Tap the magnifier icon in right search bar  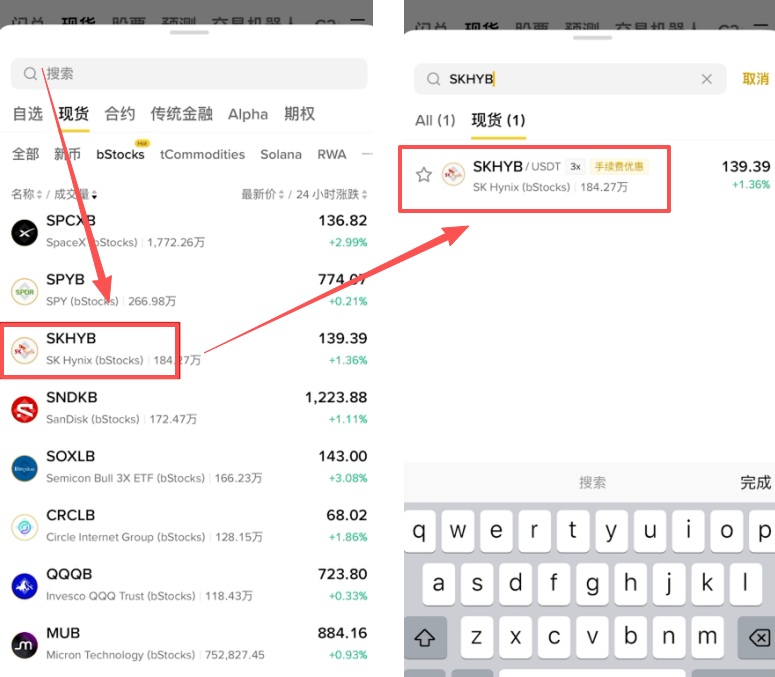[433, 79]
